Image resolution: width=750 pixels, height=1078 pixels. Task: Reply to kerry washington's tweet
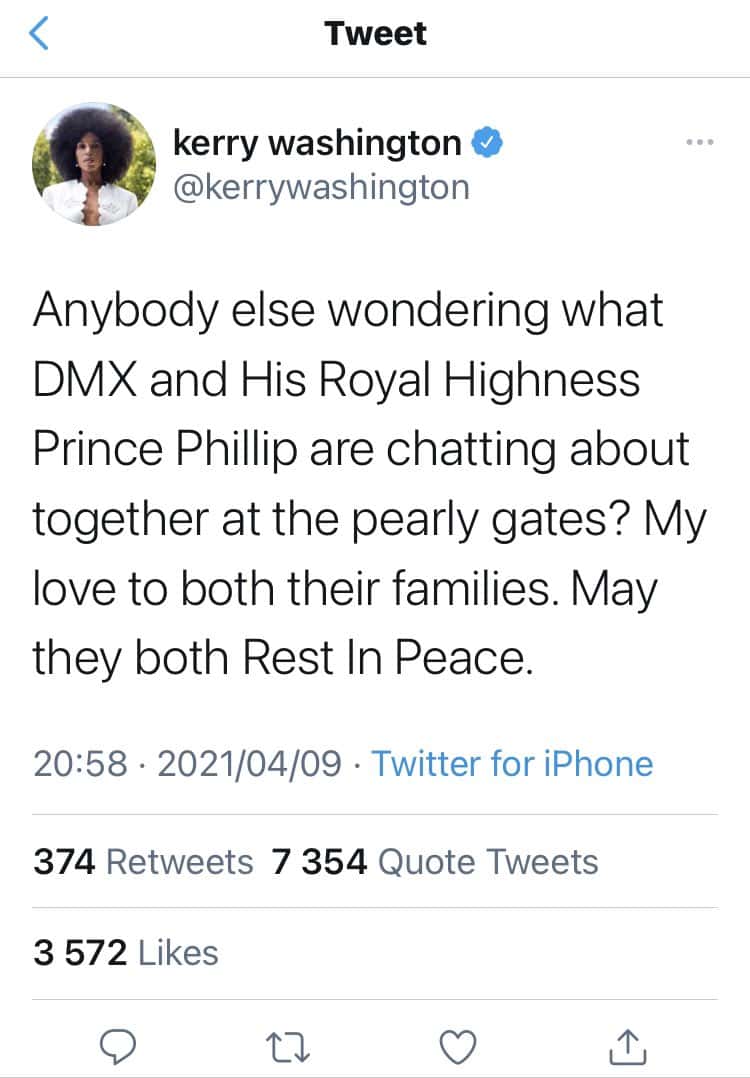123,1047
